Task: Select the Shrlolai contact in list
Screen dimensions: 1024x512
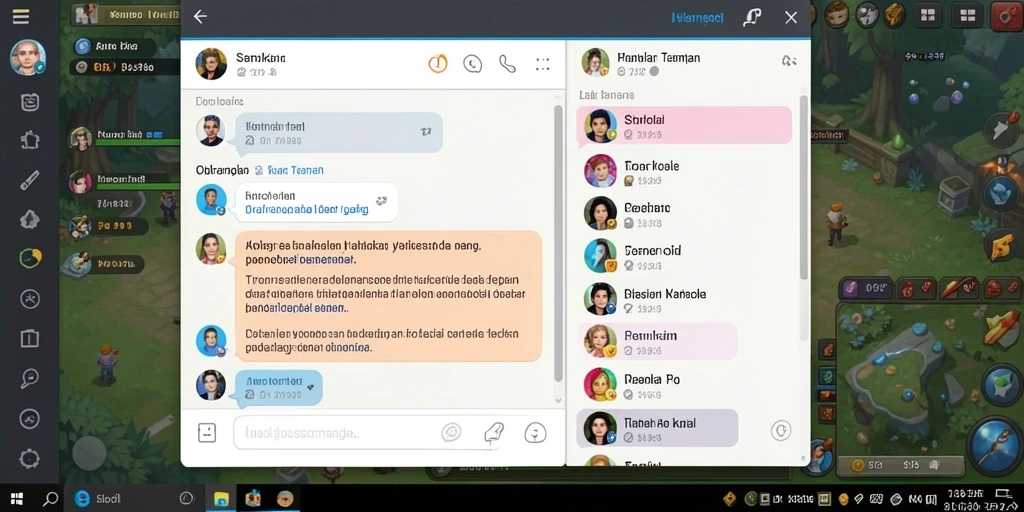Action: click(x=684, y=125)
